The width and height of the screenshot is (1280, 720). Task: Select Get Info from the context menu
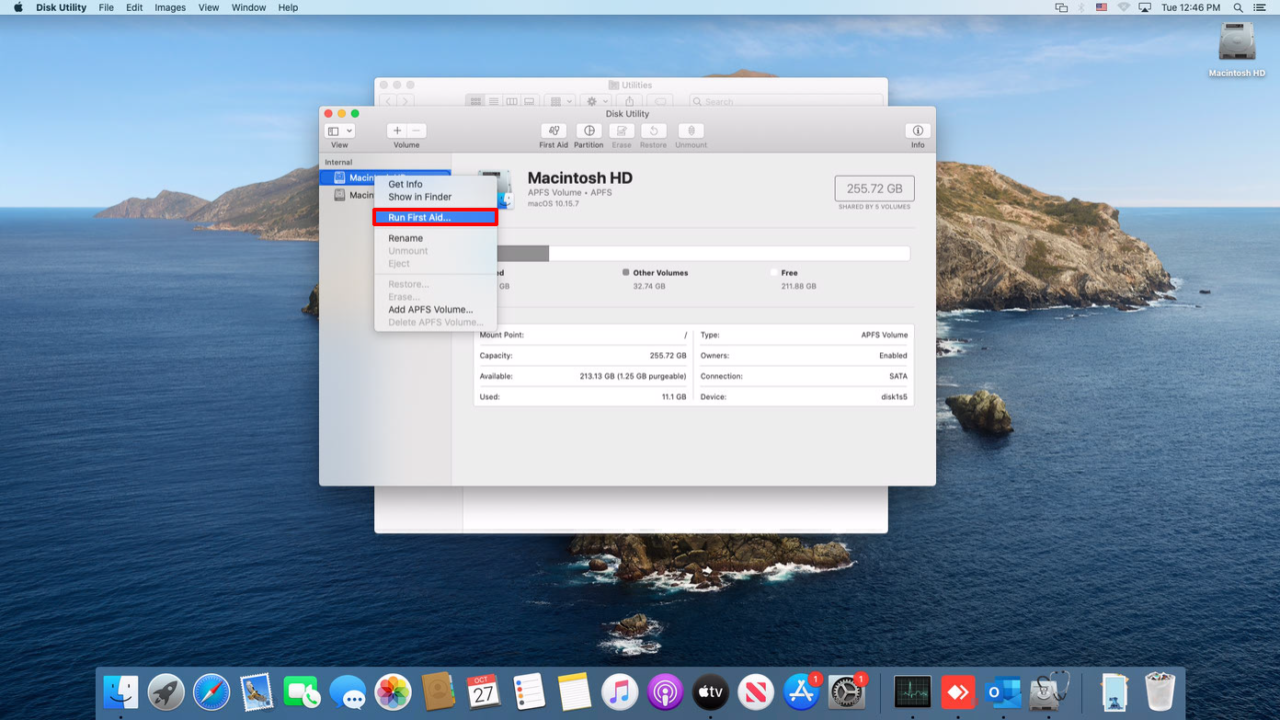click(x=406, y=184)
